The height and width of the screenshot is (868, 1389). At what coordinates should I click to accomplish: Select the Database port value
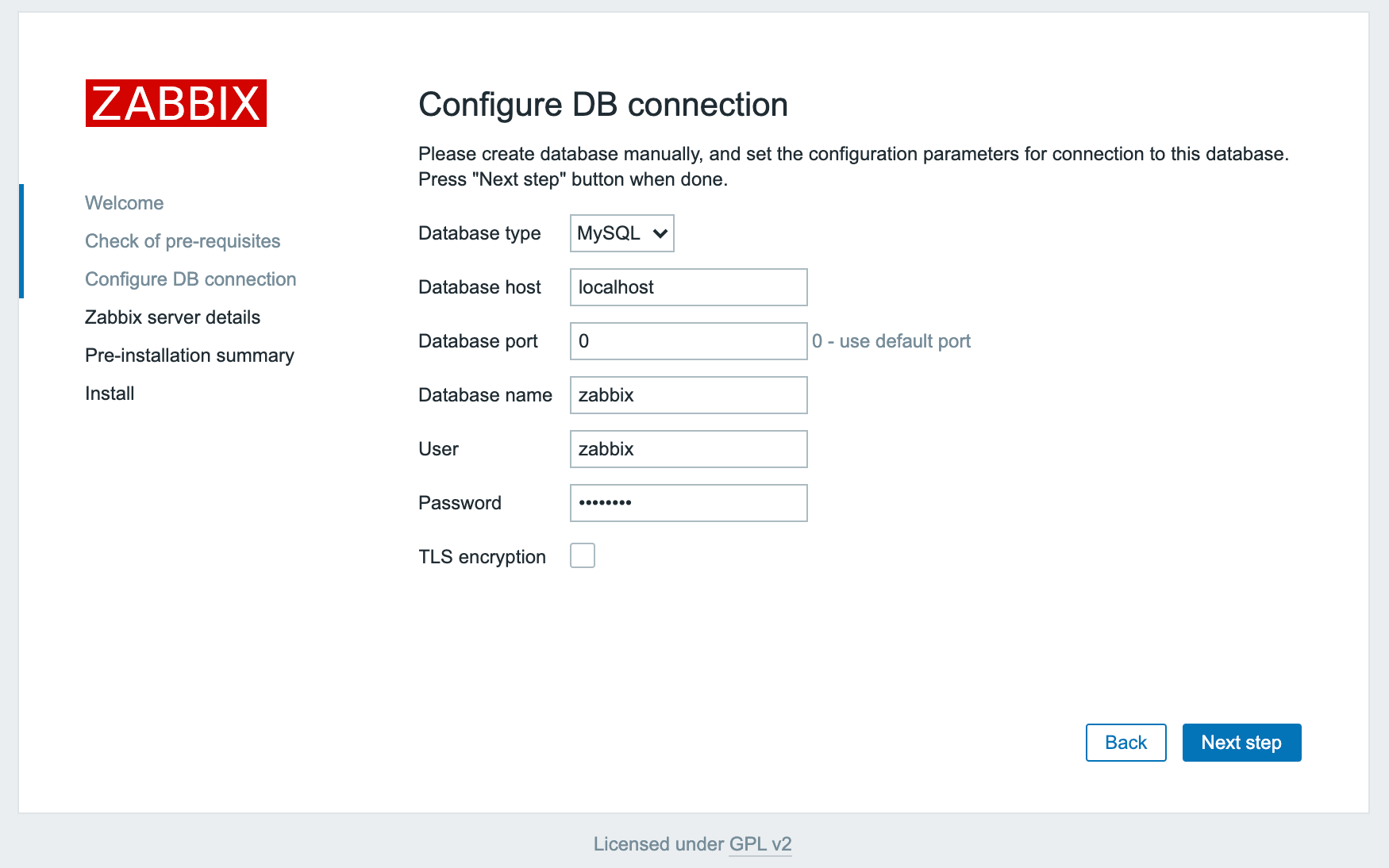pos(687,341)
